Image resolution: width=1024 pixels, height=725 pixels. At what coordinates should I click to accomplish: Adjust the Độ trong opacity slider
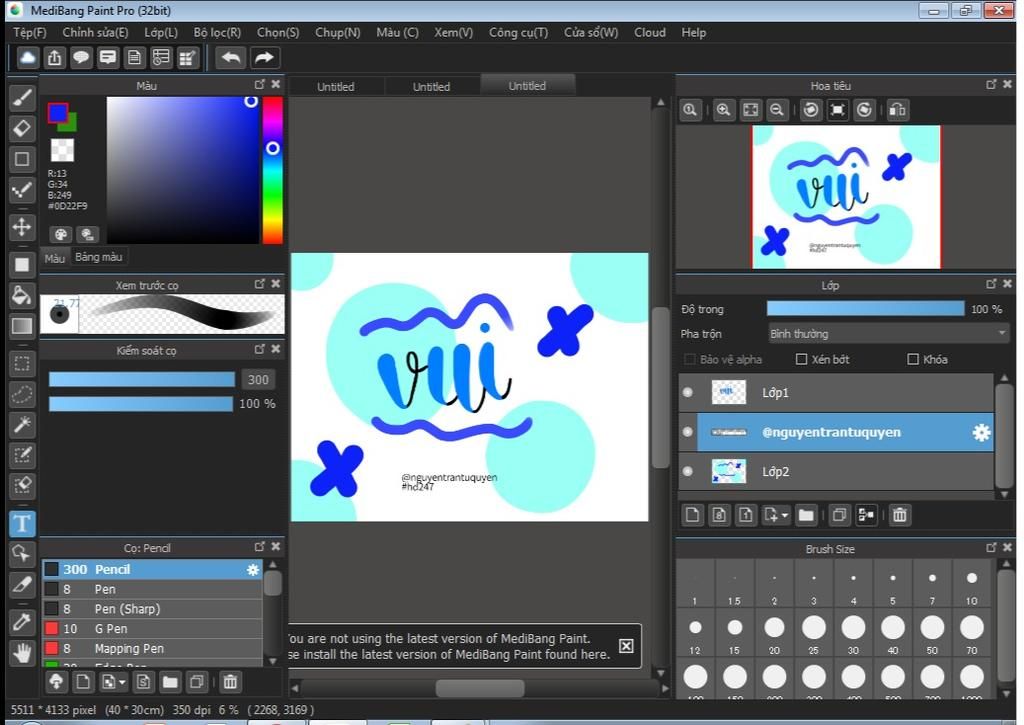click(x=865, y=308)
